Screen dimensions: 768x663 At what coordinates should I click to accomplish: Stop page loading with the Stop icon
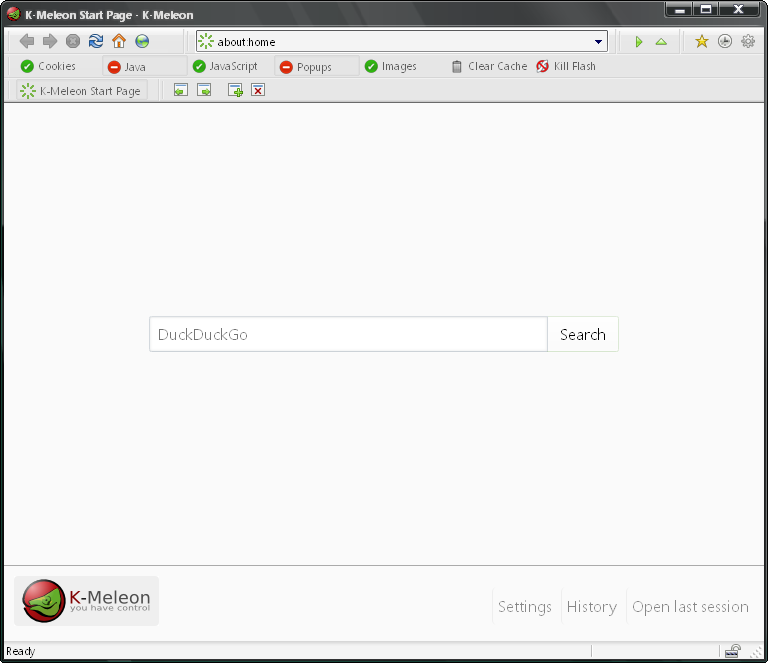73,41
